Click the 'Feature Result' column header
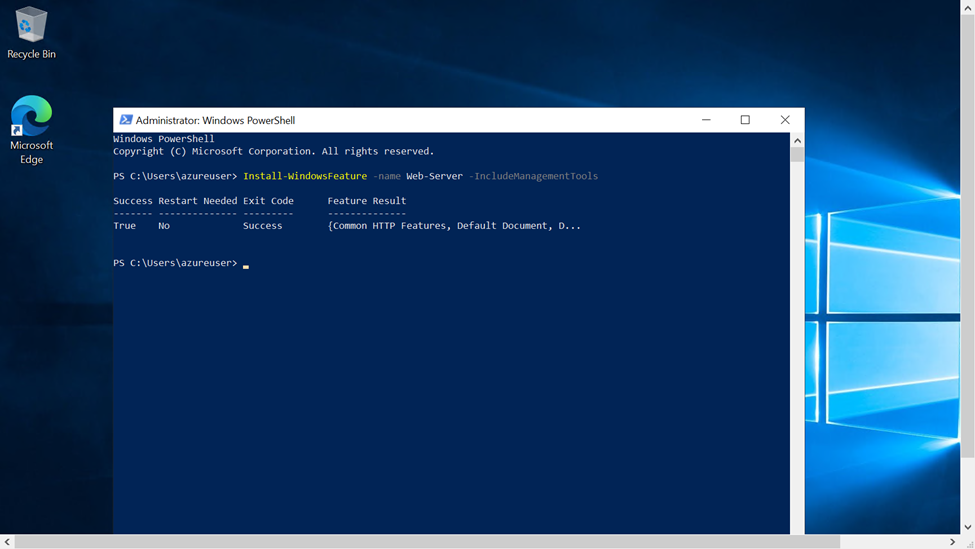 [367, 201]
